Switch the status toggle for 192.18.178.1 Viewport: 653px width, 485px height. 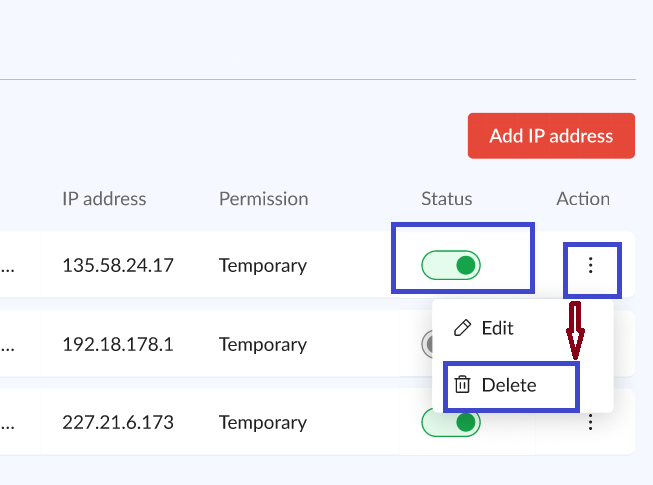[427, 344]
